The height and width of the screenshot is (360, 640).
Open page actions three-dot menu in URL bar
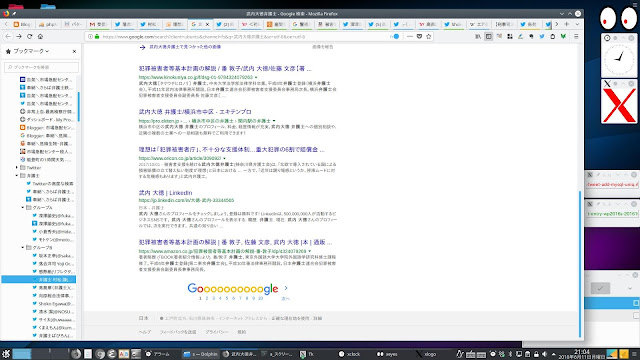(410, 36)
